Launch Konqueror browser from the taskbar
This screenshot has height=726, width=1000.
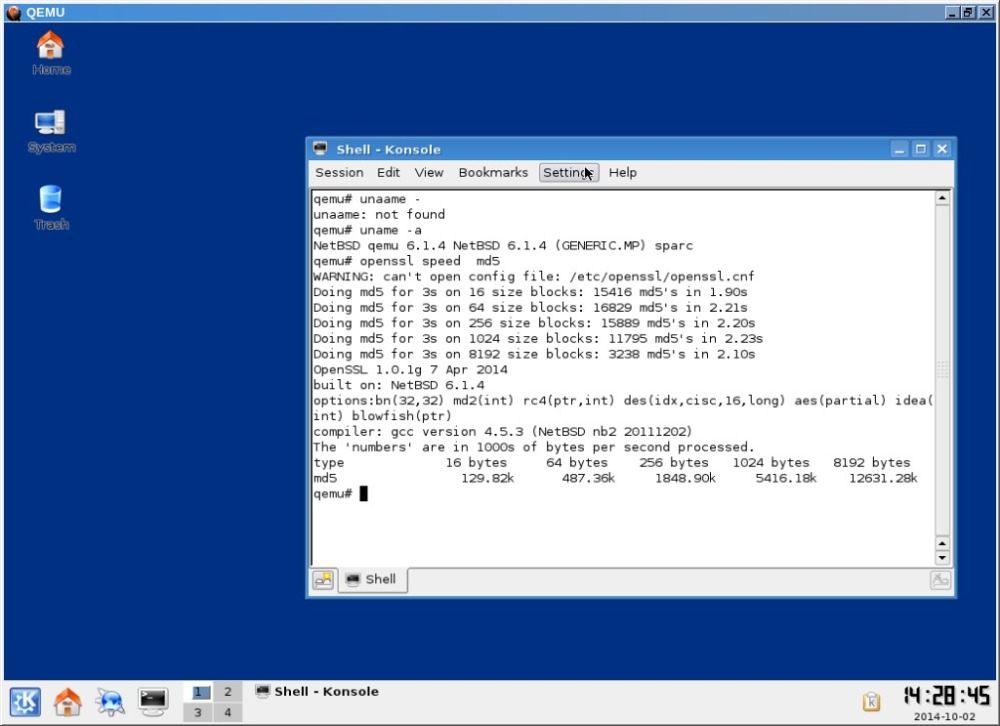(x=109, y=700)
